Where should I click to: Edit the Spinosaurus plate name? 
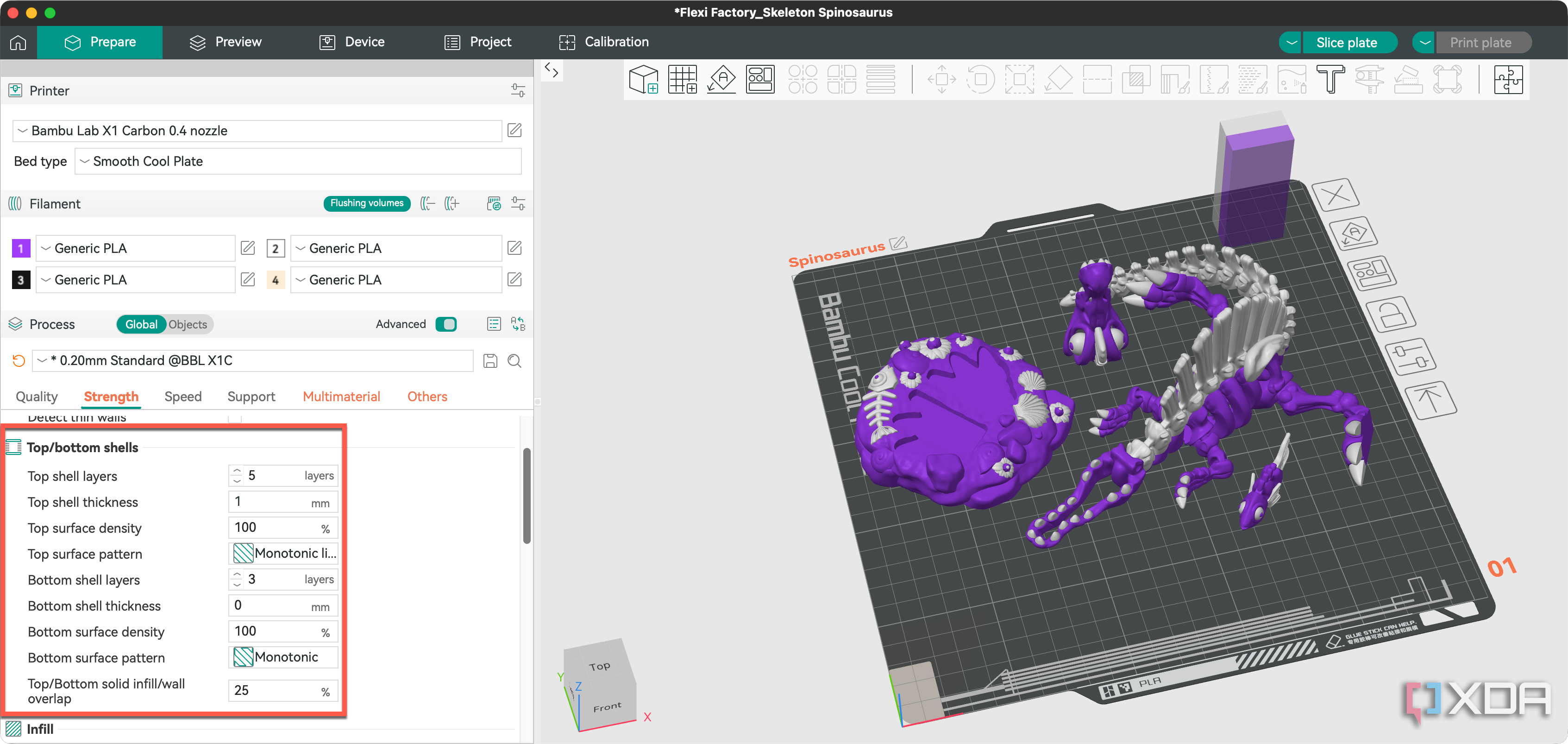pyautogui.click(x=898, y=244)
